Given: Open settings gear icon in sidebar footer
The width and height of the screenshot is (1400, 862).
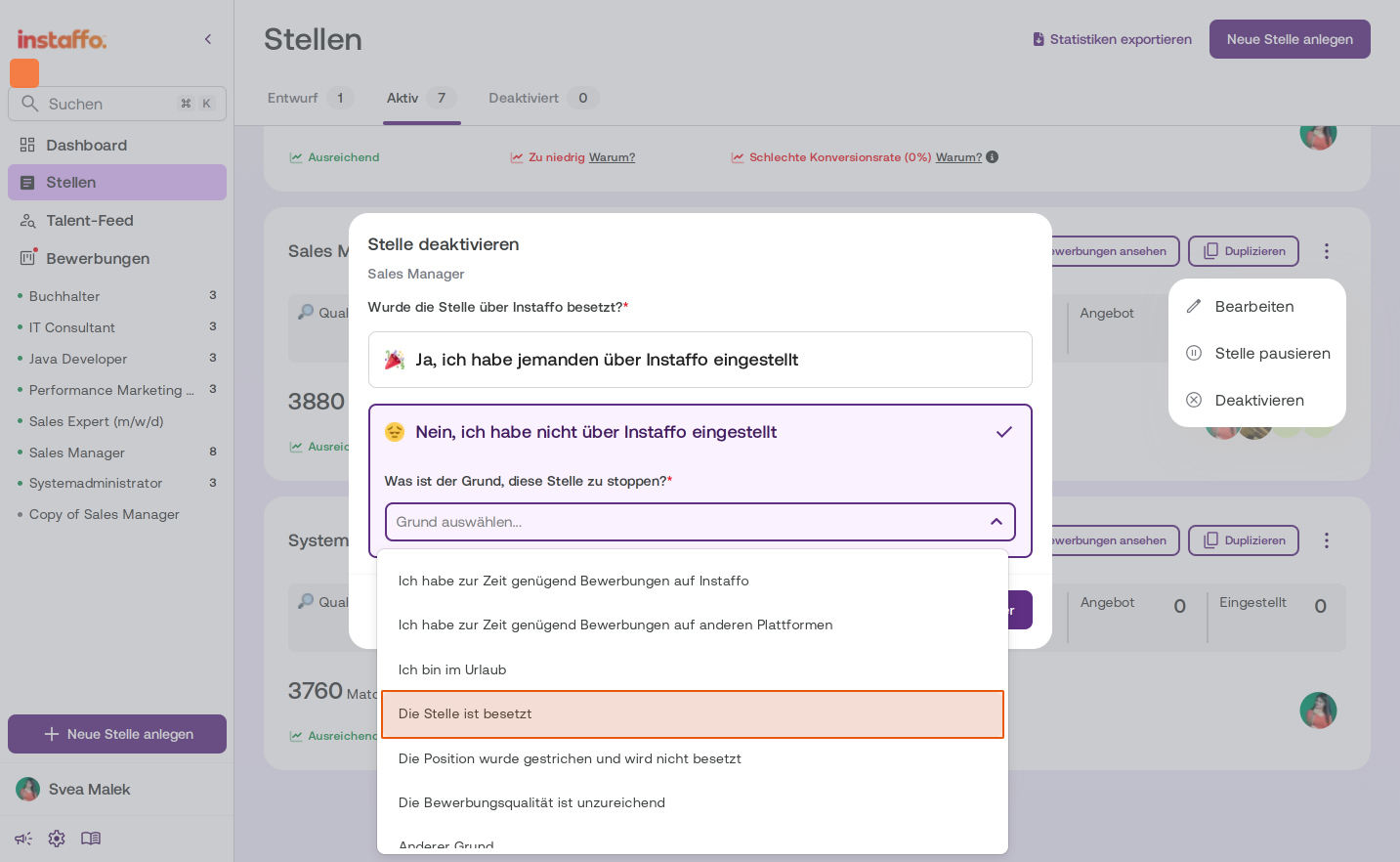Looking at the screenshot, I should pyautogui.click(x=57, y=839).
